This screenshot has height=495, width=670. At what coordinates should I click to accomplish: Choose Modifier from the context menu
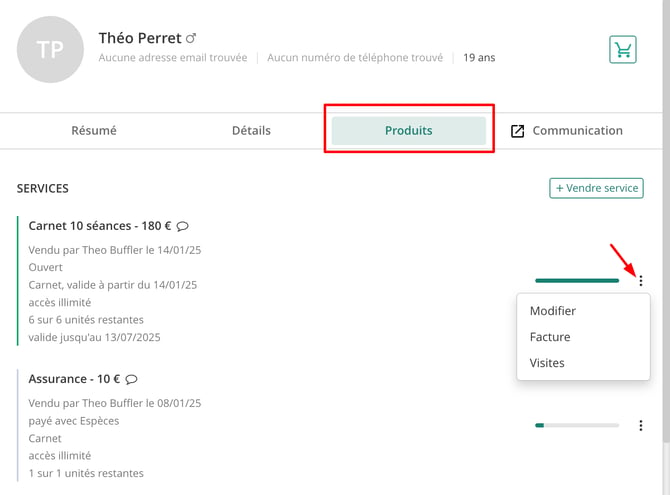coord(552,311)
